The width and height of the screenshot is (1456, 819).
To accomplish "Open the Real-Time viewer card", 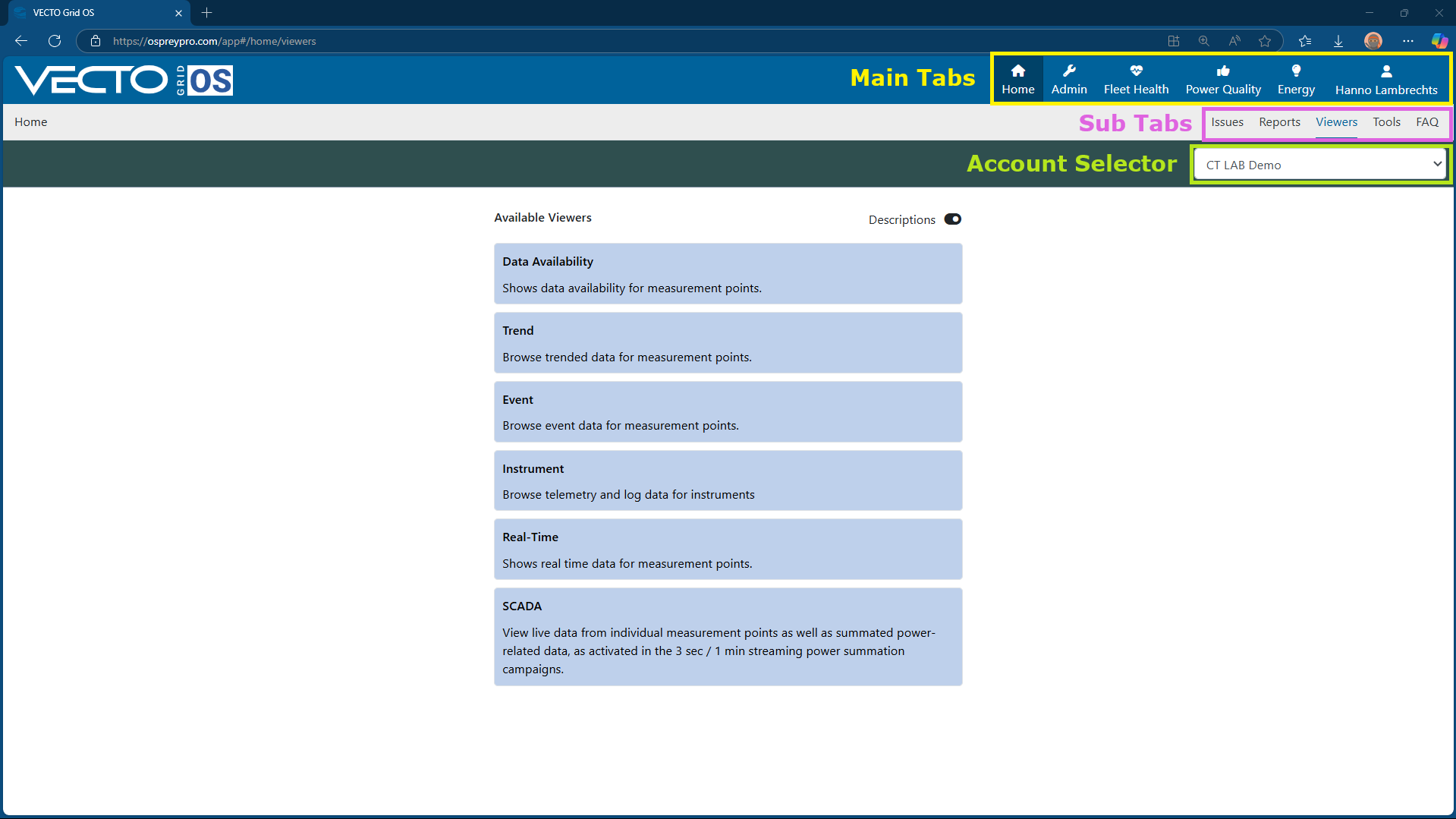I will tap(728, 550).
